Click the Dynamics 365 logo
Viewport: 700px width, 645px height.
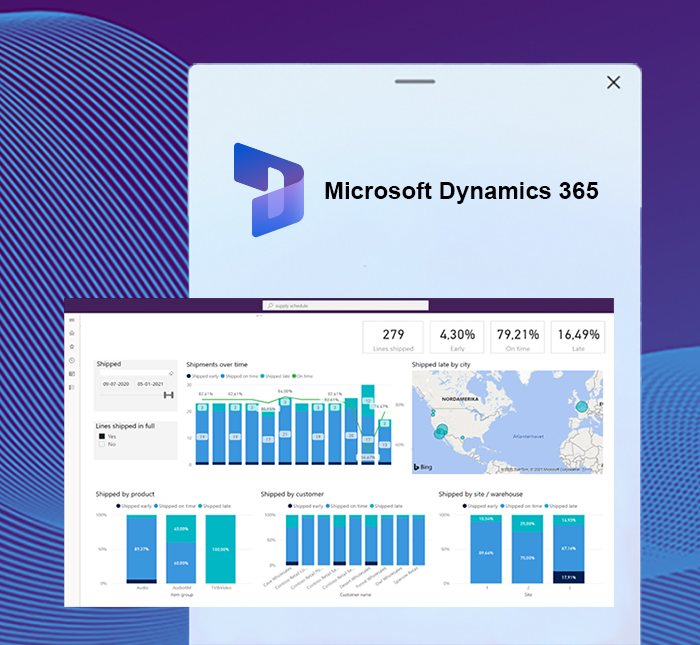tap(269, 190)
